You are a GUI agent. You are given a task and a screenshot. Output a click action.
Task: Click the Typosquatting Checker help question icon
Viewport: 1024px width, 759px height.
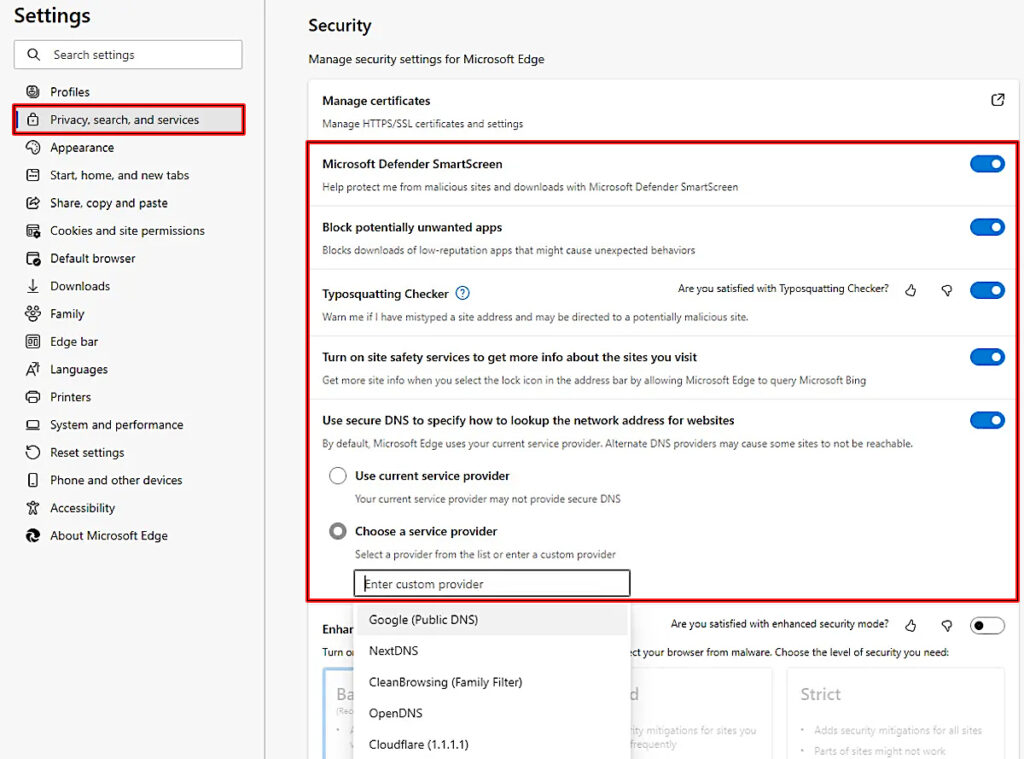462,293
